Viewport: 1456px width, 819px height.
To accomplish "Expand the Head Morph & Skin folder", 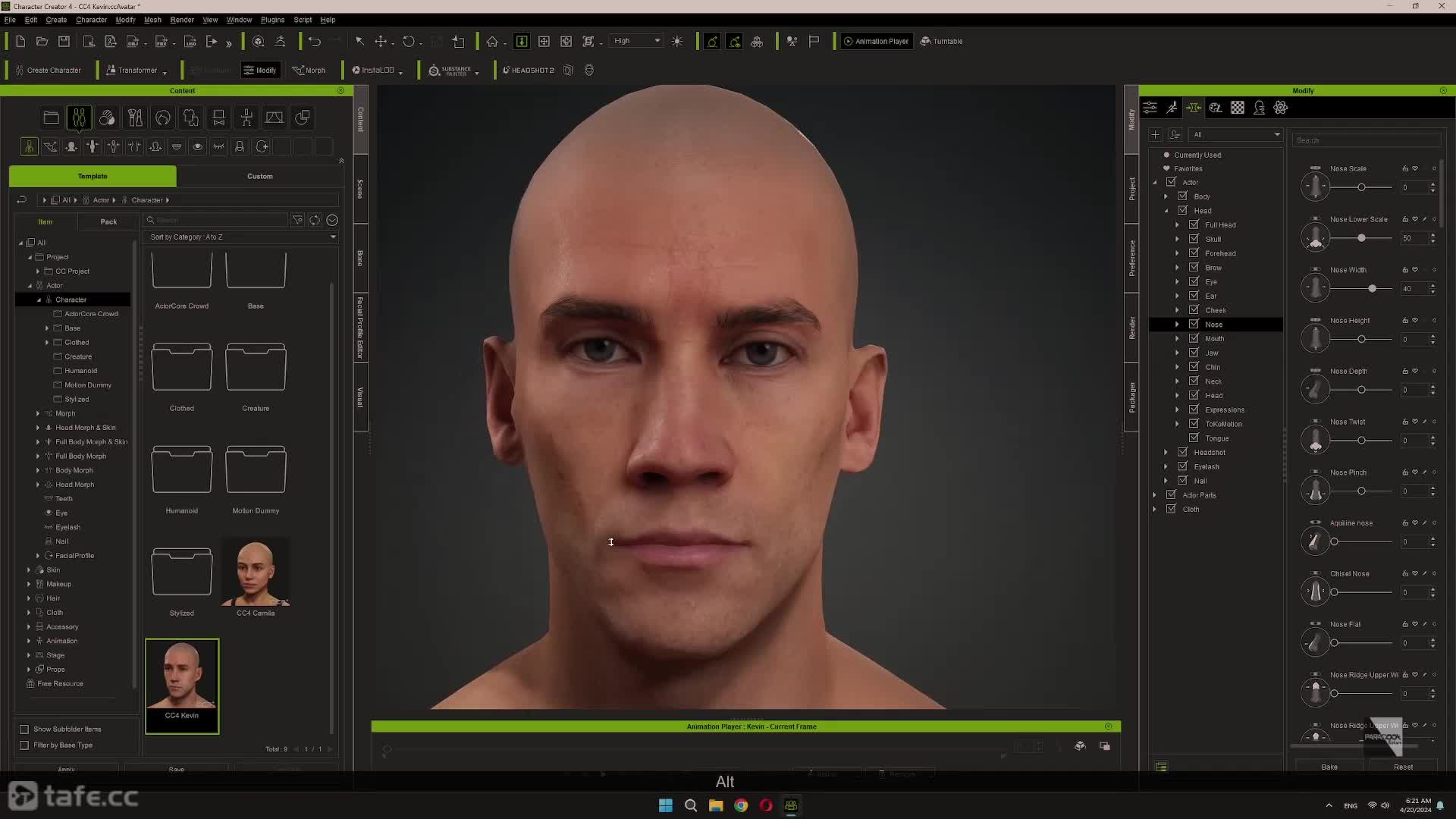I will point(38,428).
